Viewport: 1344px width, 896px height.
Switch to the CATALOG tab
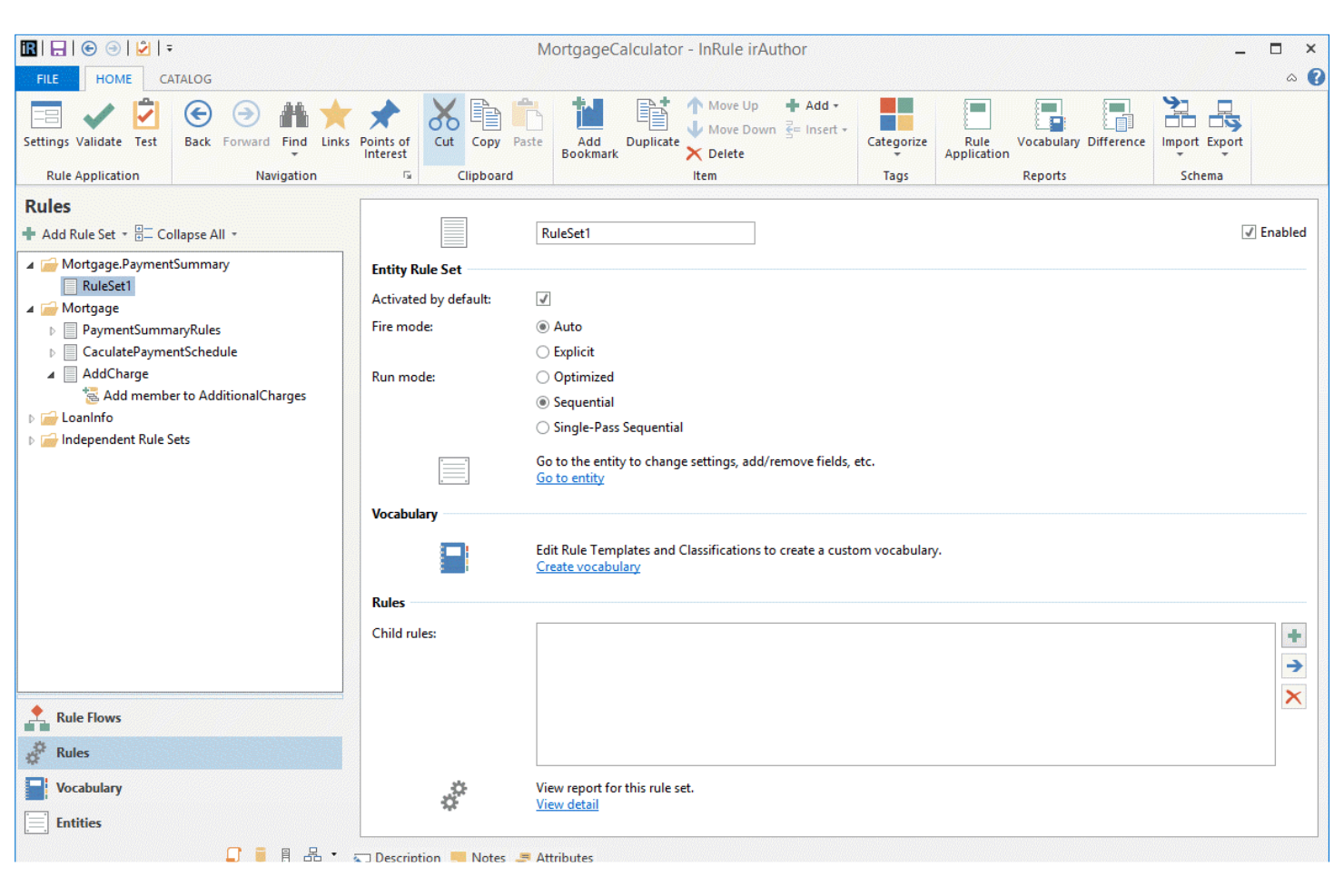pyautogui.click(x=185, y=79)
